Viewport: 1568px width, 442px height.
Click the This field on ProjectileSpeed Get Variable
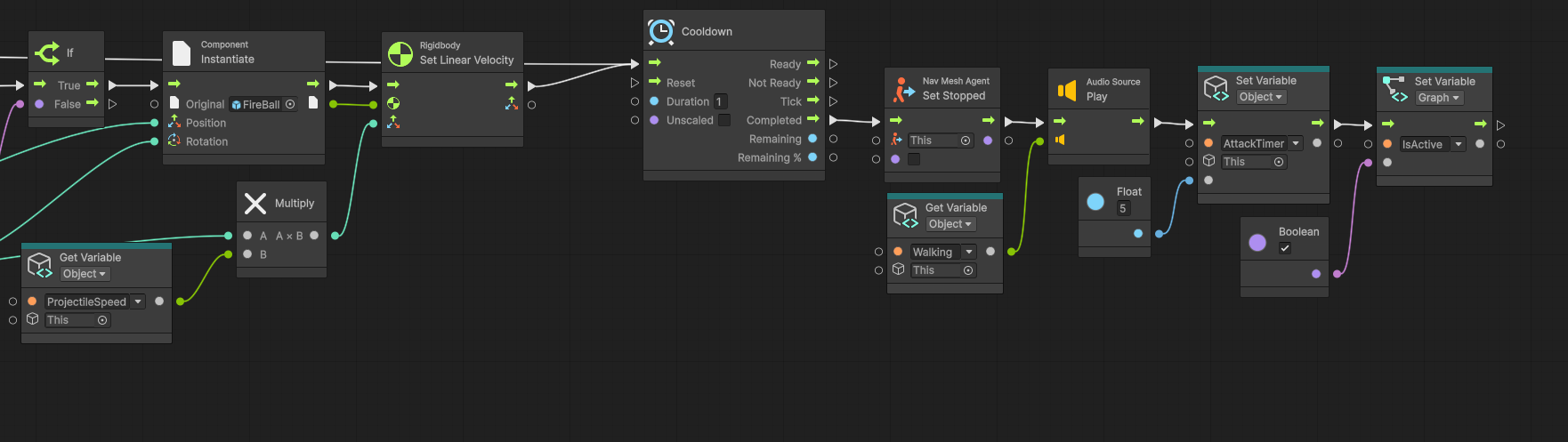(x=77, y=320)
